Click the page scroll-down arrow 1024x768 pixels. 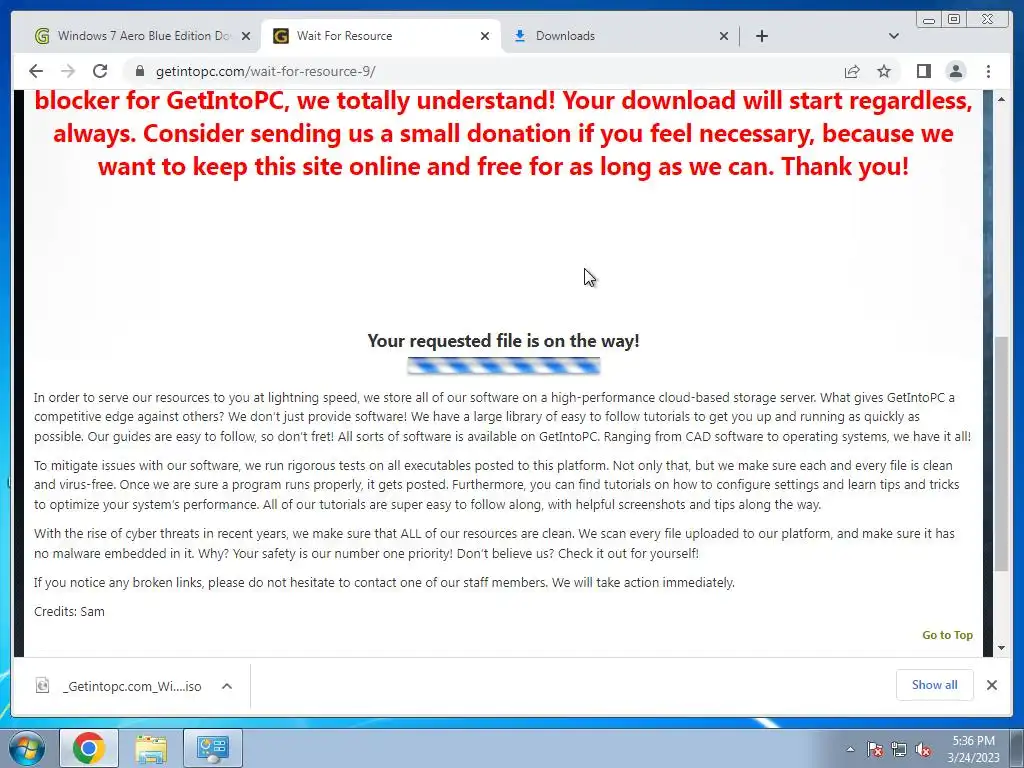pos(1001,648)
